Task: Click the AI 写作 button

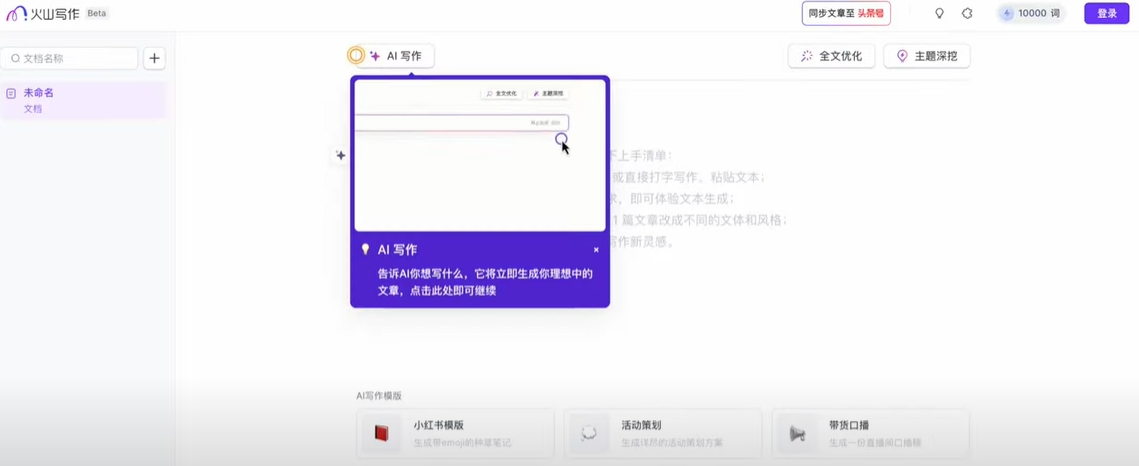Action: [398, 55]
